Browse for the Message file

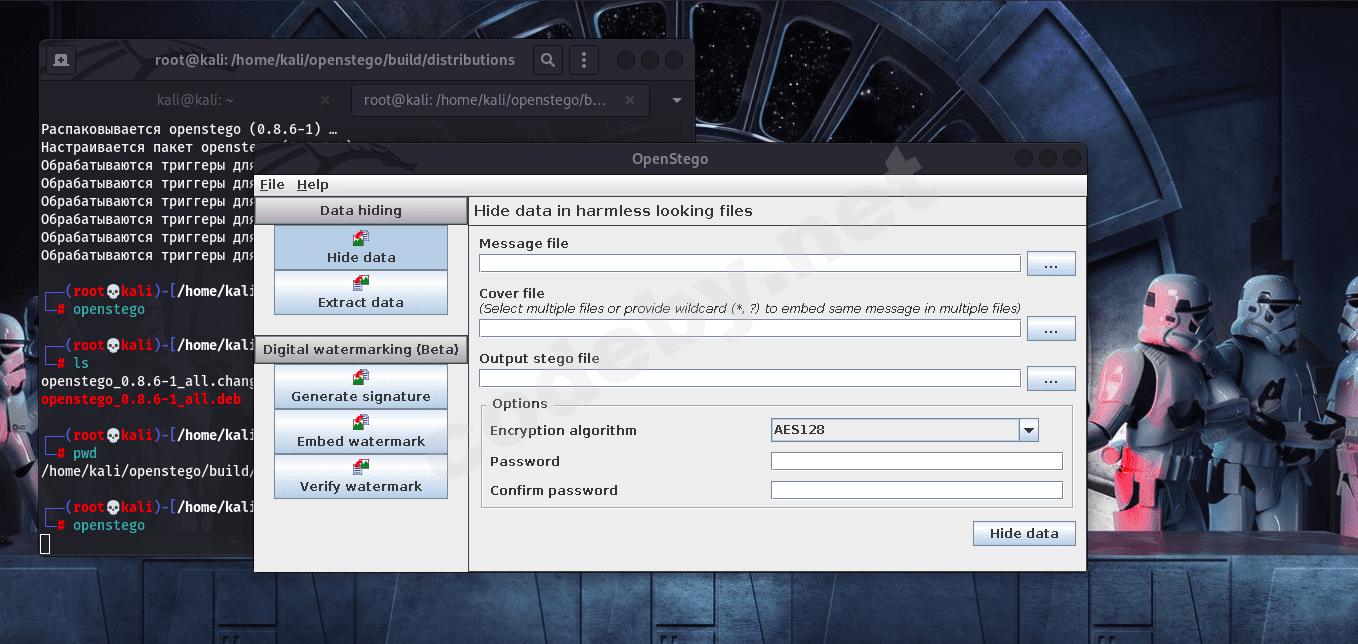pos(1050,264)
